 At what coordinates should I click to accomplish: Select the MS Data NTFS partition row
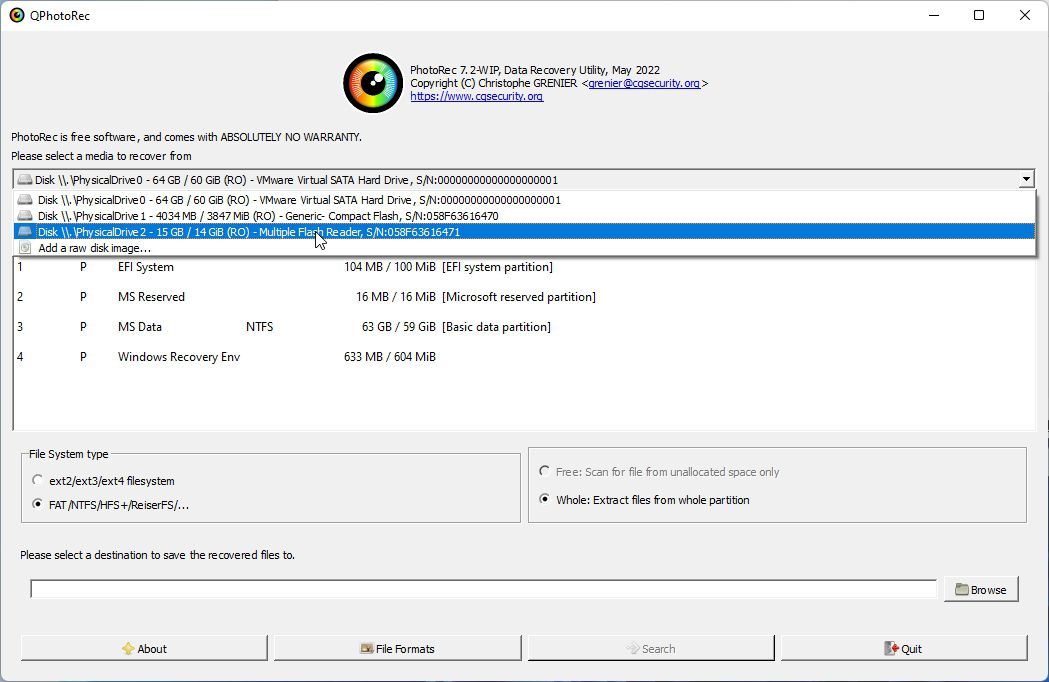pos(524,327)
